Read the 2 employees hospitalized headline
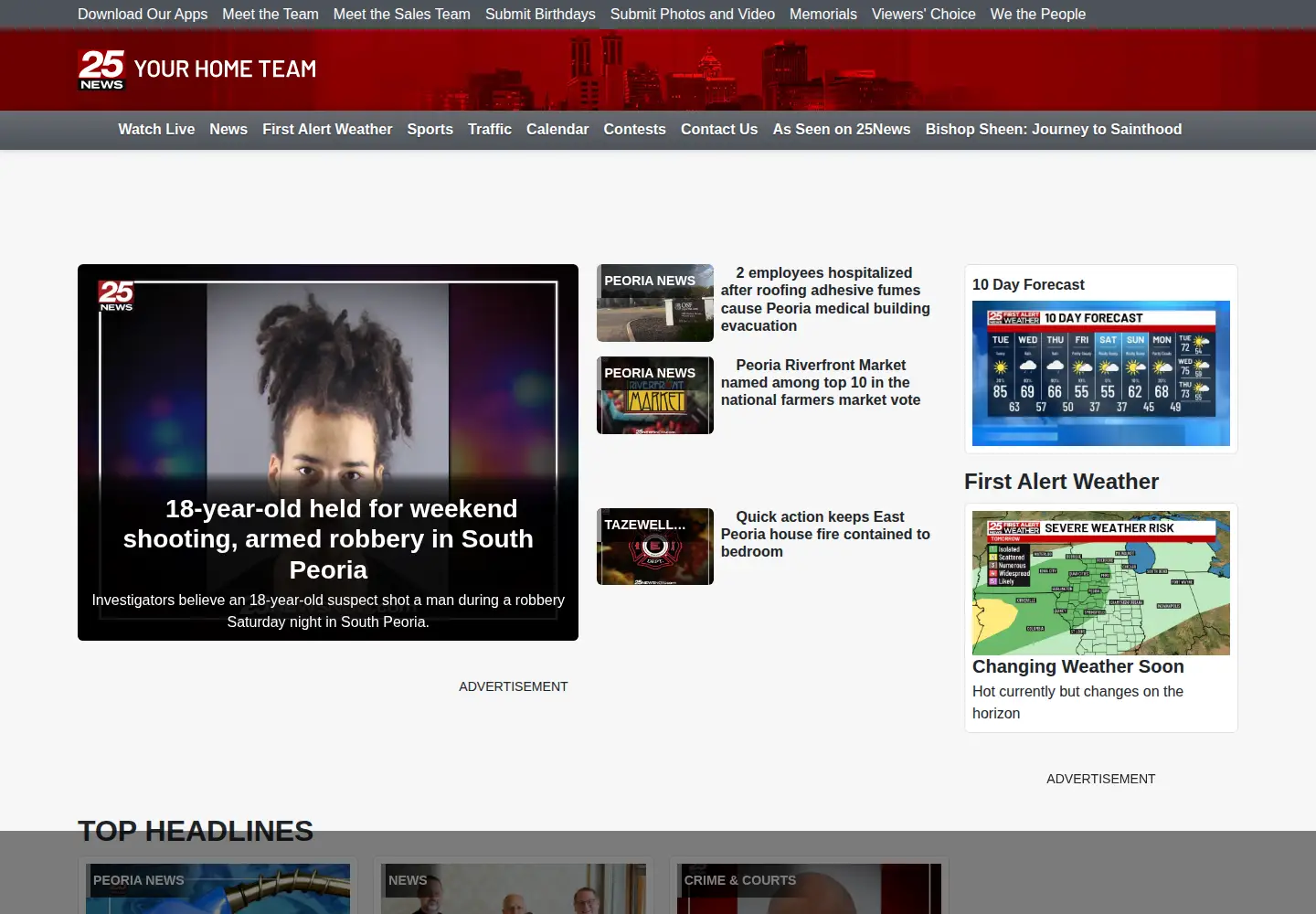Screen dimensions: 1316x914 [x=825, y=299]
